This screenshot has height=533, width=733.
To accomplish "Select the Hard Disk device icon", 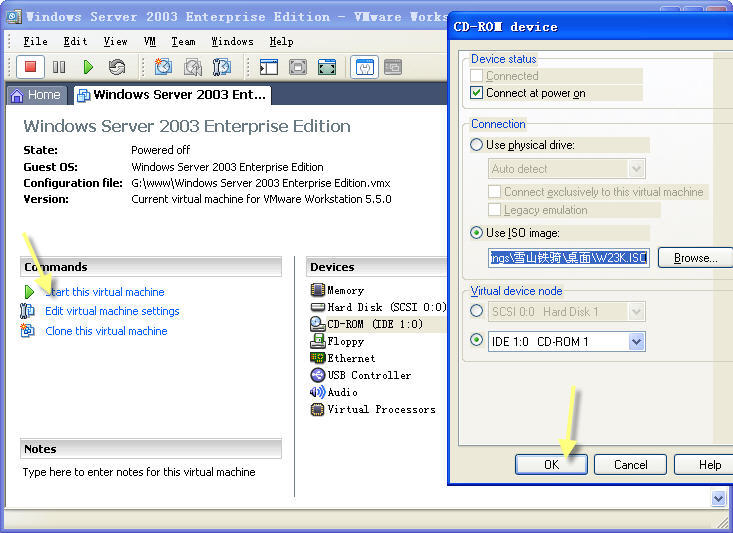I will coord(317,307).
